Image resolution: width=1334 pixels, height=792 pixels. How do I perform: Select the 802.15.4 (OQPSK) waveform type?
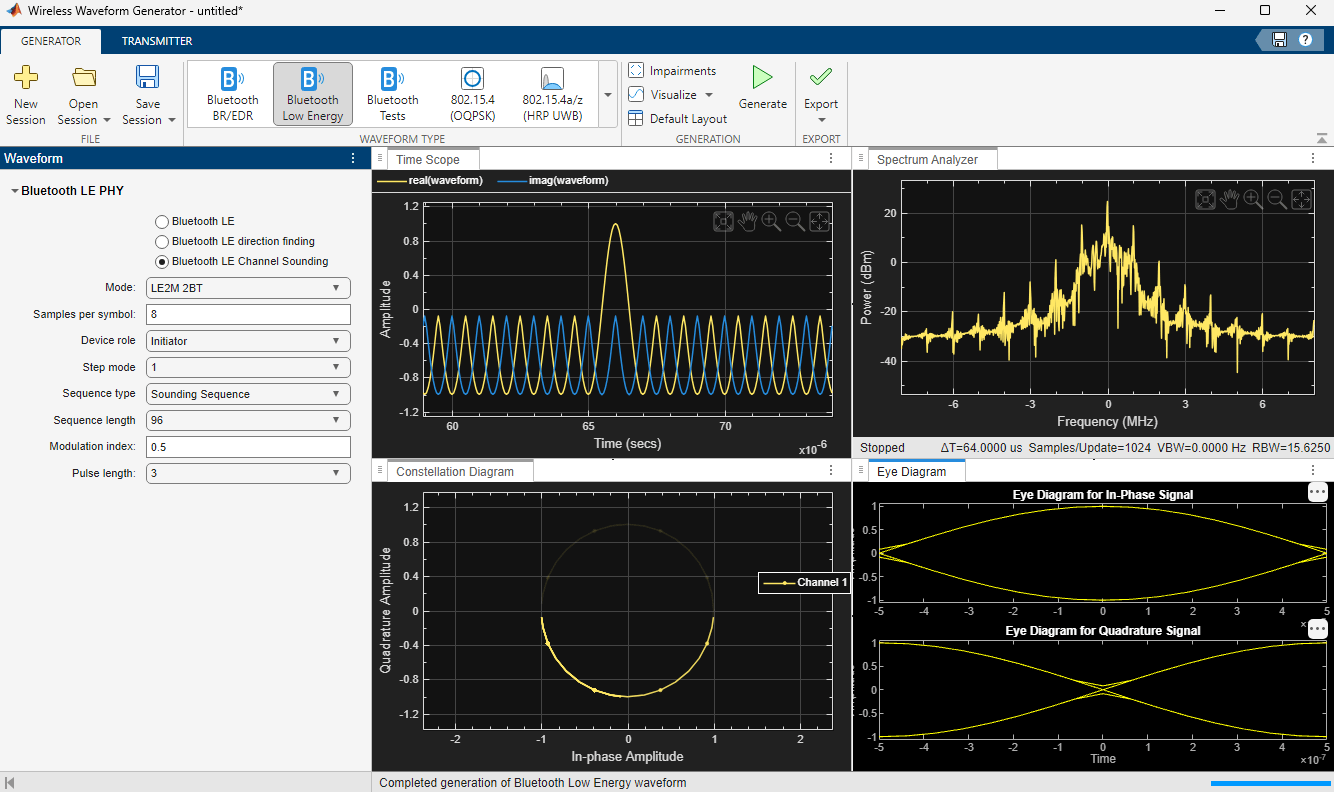pyautogui.click(x=471, y=93)
